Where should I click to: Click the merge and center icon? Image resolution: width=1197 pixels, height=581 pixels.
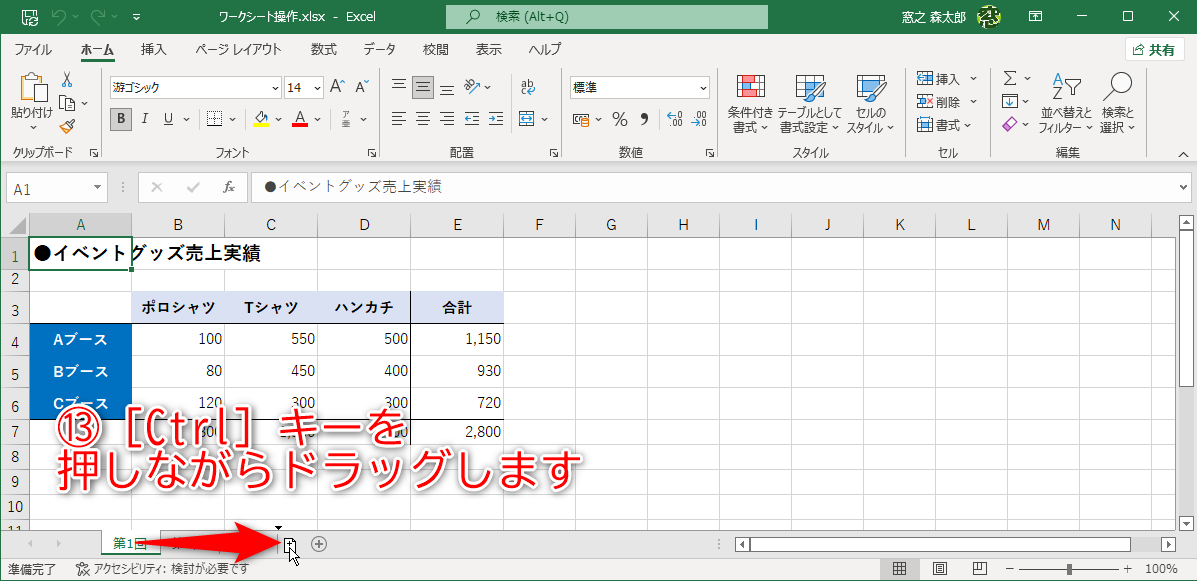click(x=528, y=119)
